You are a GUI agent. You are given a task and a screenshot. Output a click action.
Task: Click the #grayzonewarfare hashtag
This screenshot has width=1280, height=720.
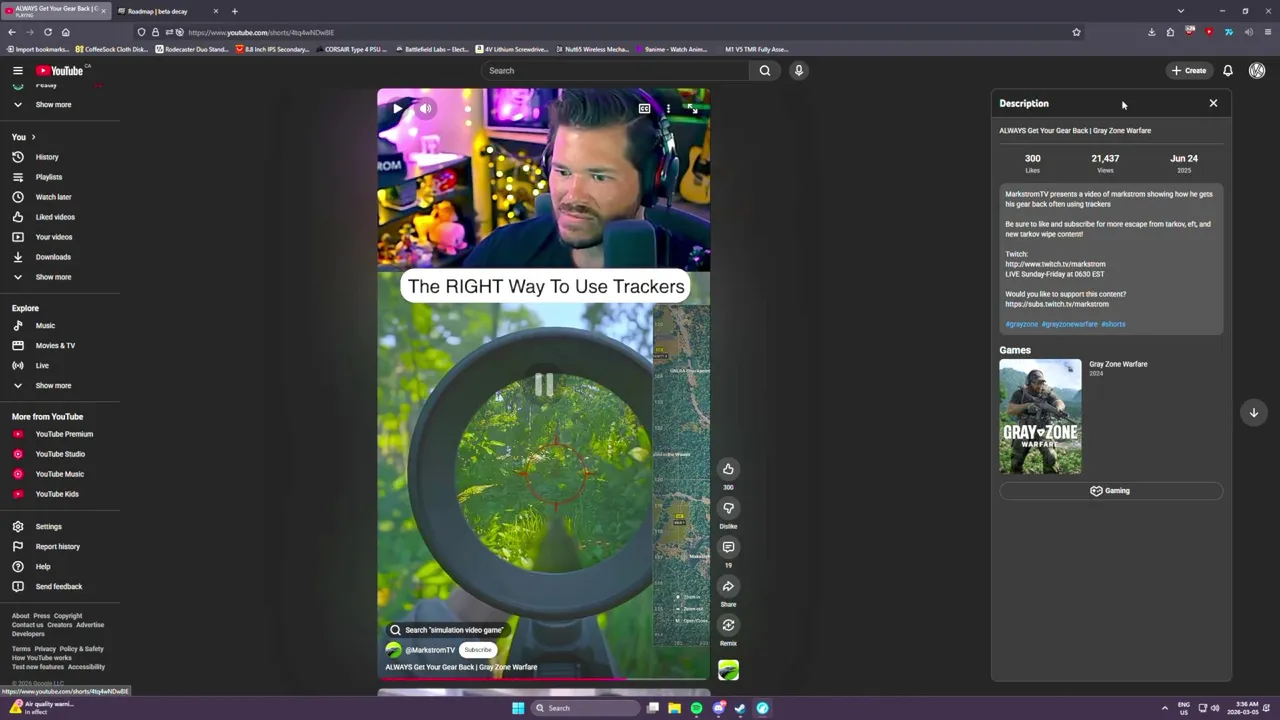[1069, 324]
